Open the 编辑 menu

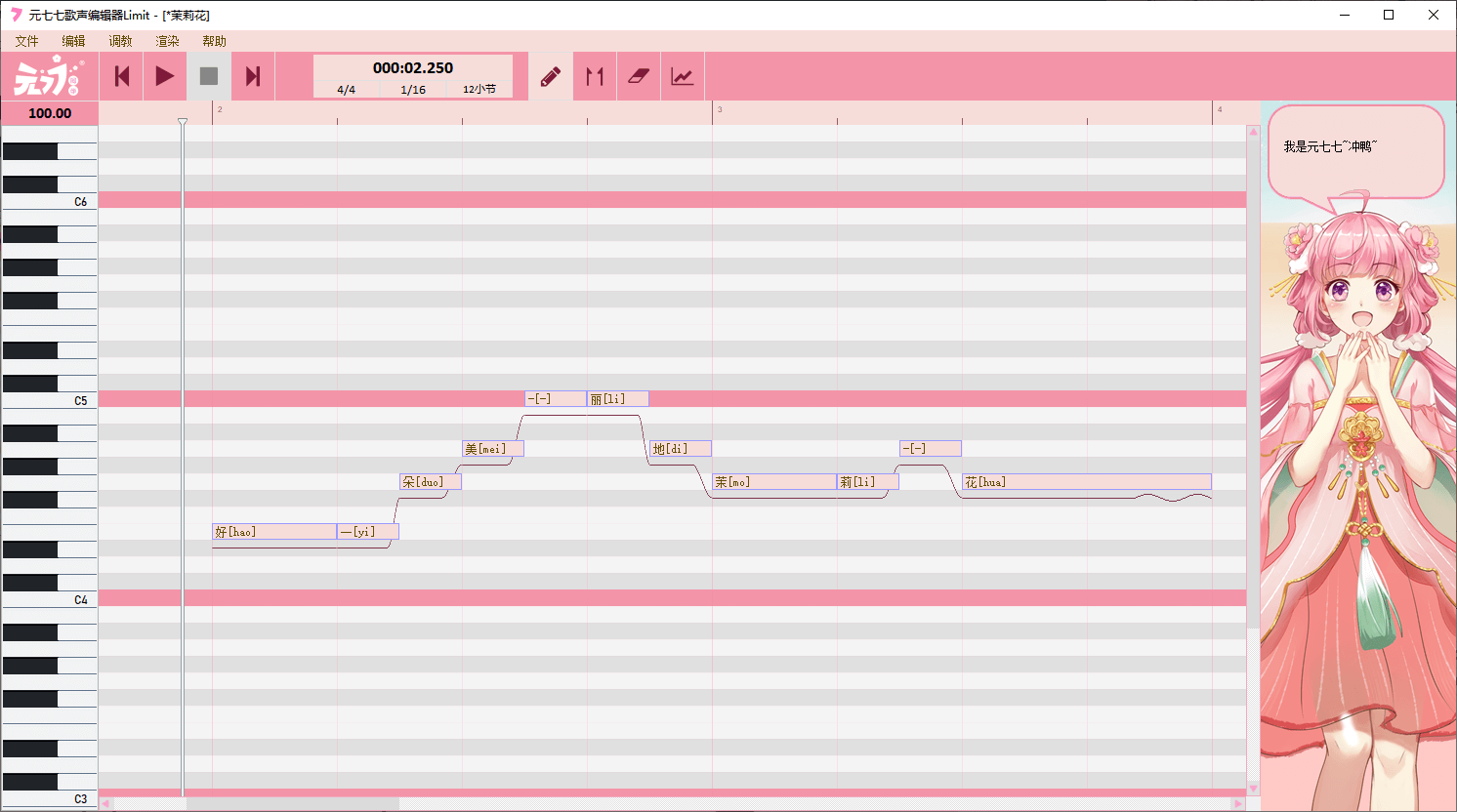(x=73, y=41)
